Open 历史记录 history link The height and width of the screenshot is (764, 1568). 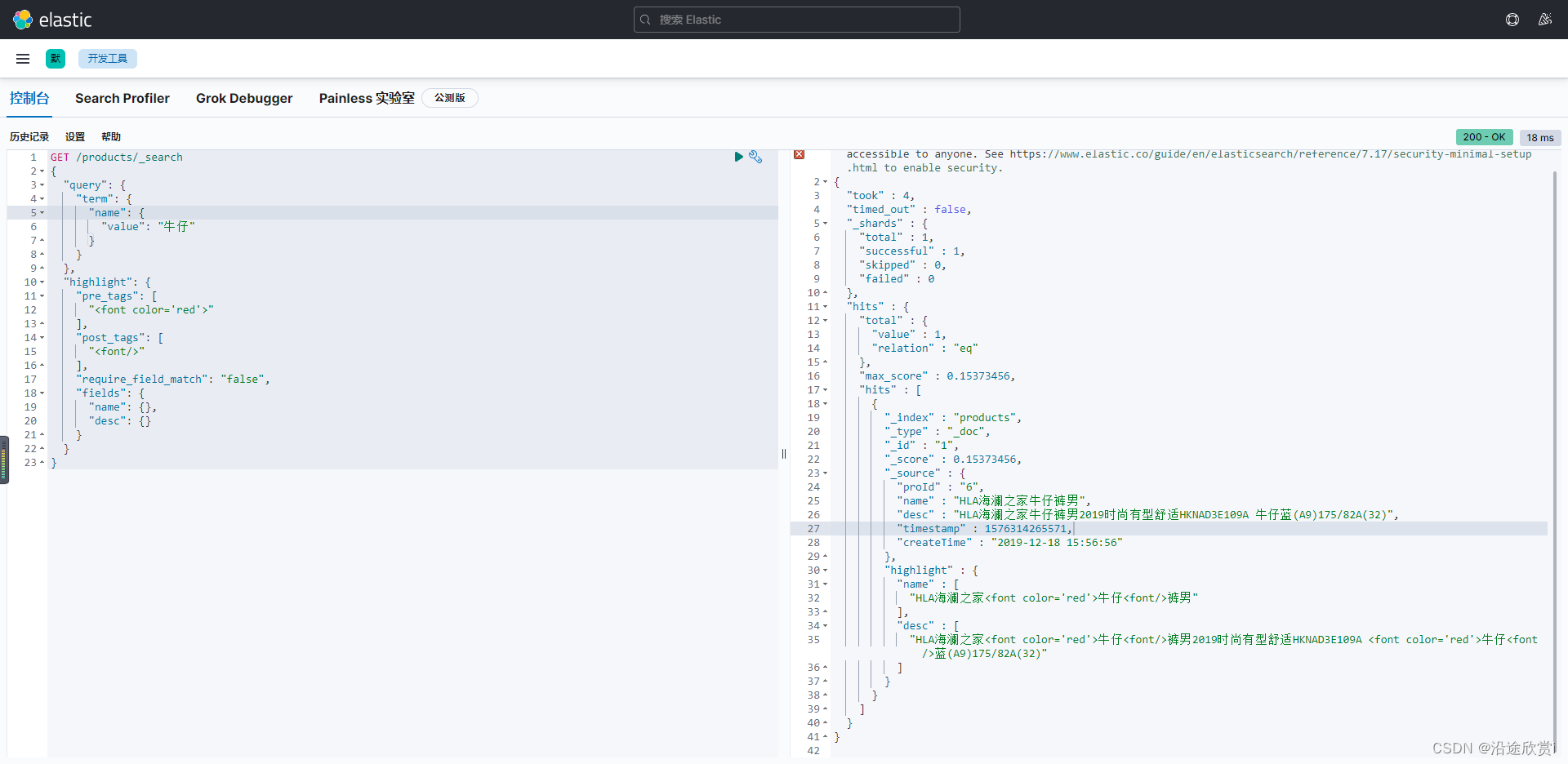(29, 137)
